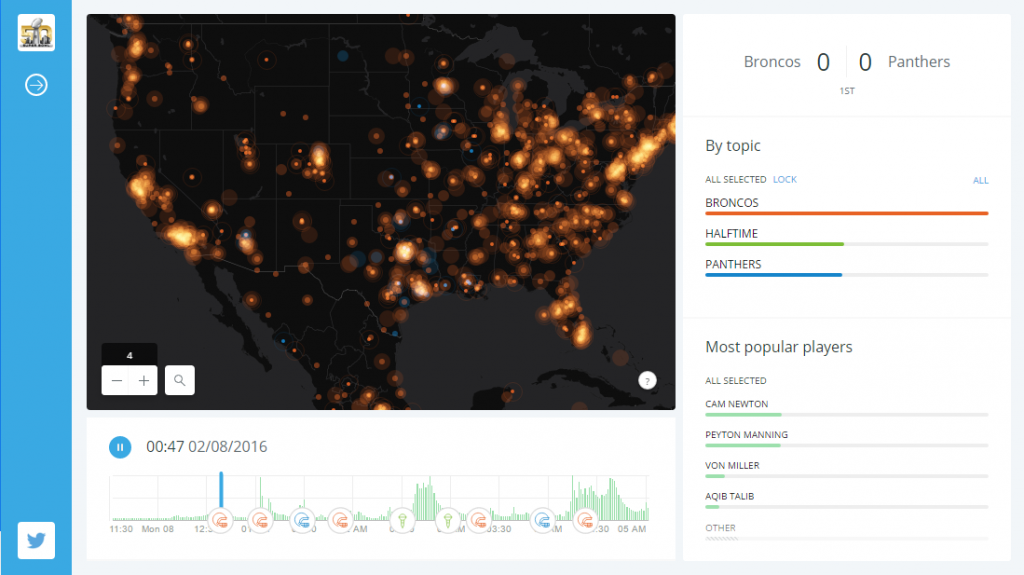The image size is (1024, 575).
Task: Click the first green microphone timeline marker
Action: [402, 520]
